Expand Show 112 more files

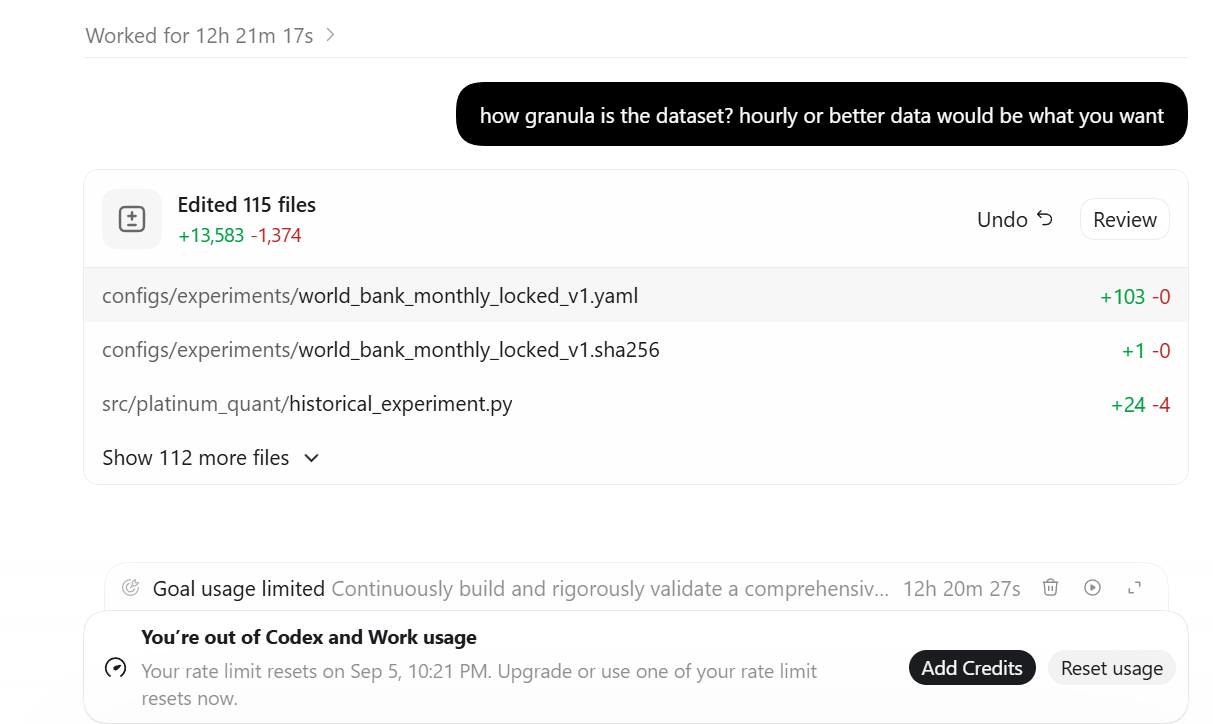pyautogui.click(x=211, y=458)
